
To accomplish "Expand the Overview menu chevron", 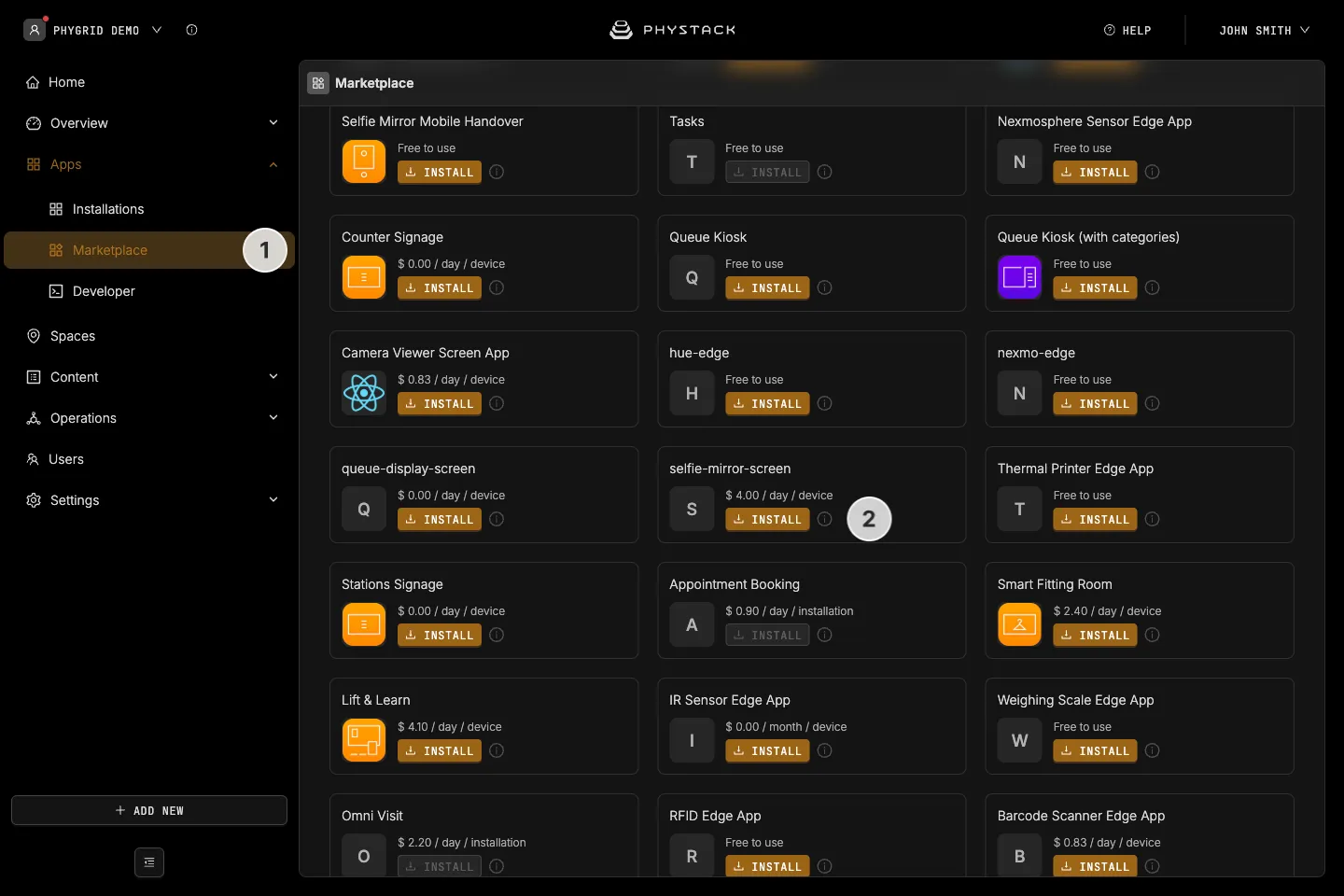I will (273, 123).
